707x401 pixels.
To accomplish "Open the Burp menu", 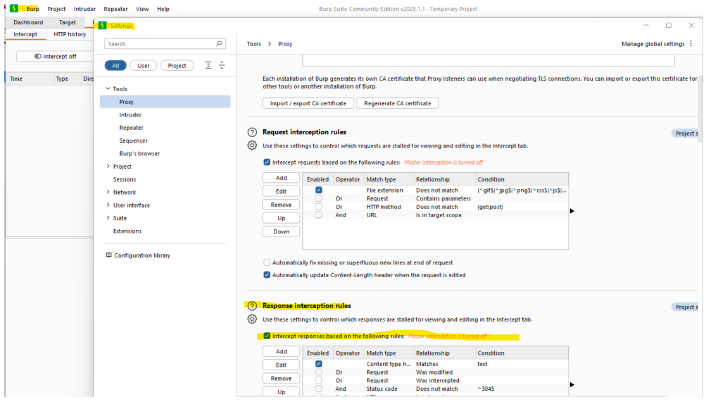I will point(32,9).
